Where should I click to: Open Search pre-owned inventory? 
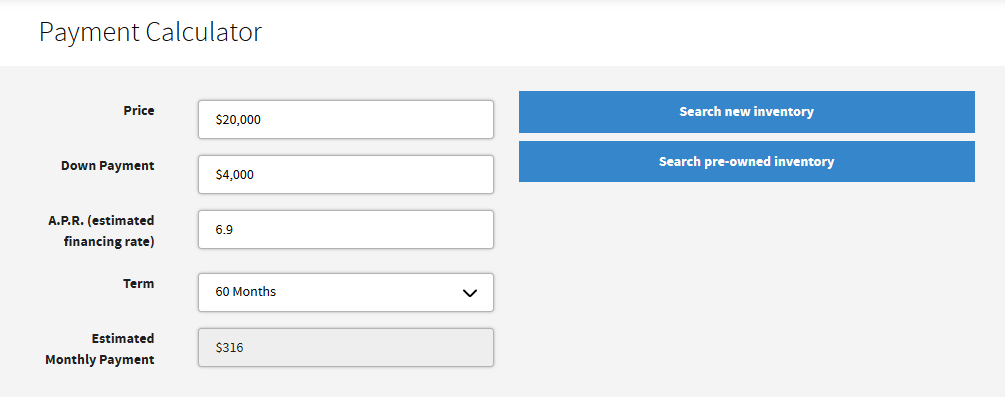point(747,162)
